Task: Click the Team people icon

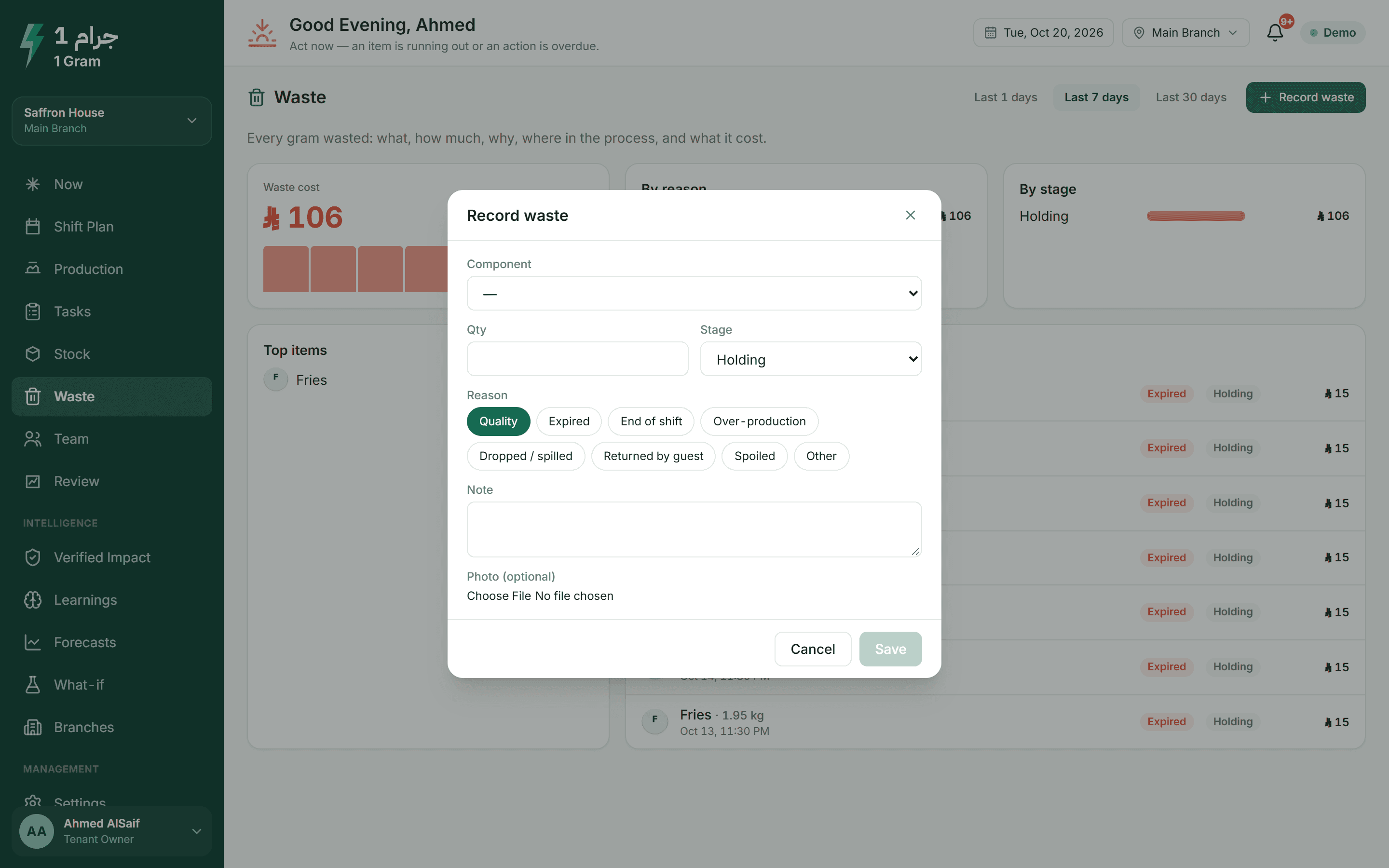Action: [33, 439]
